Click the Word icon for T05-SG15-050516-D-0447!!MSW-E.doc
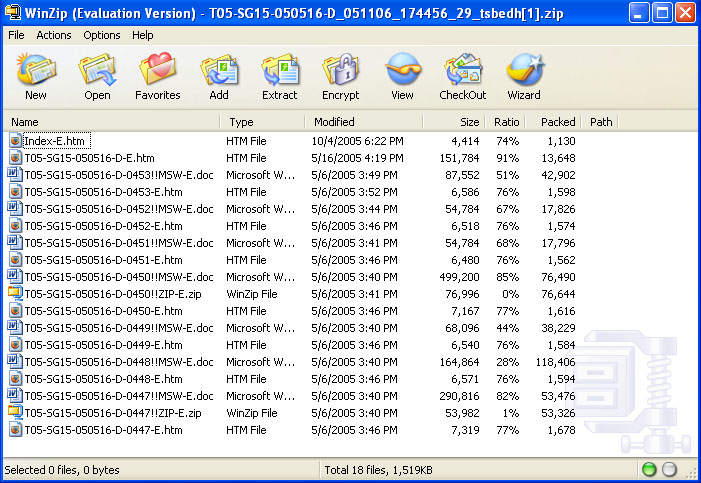Viewport: 701px width, 483px height. click(x=15, y=396)
